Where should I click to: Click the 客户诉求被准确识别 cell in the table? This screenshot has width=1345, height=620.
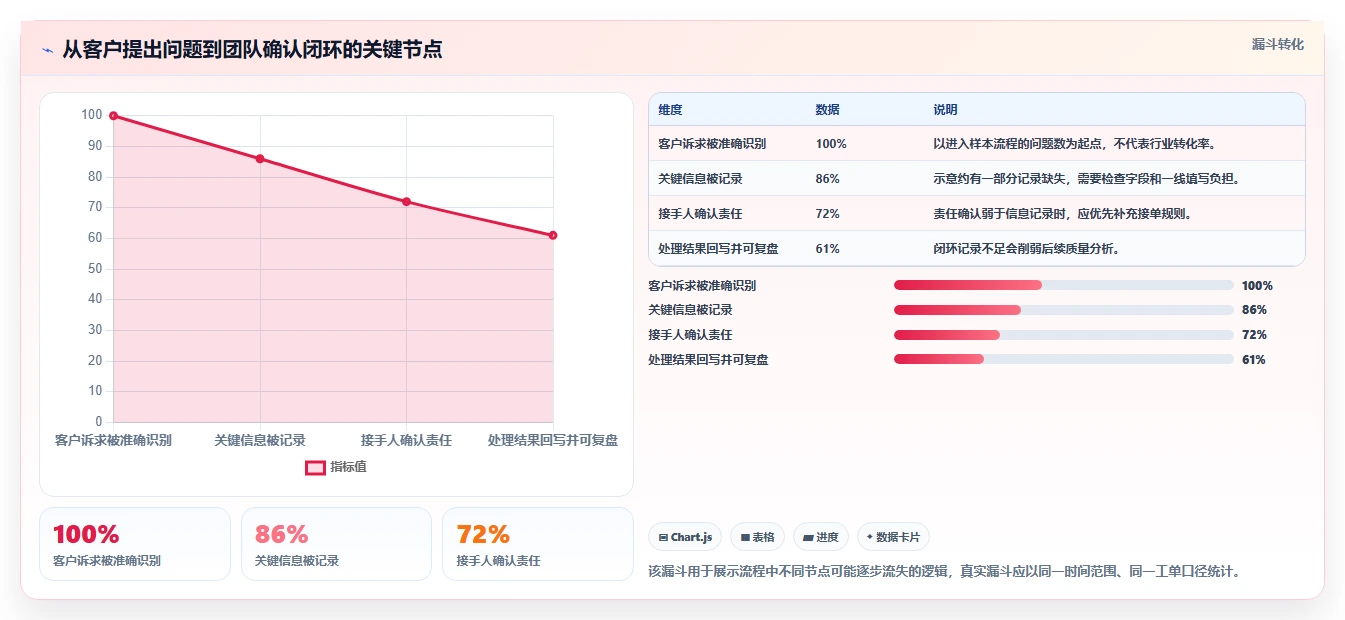[712, 144]
